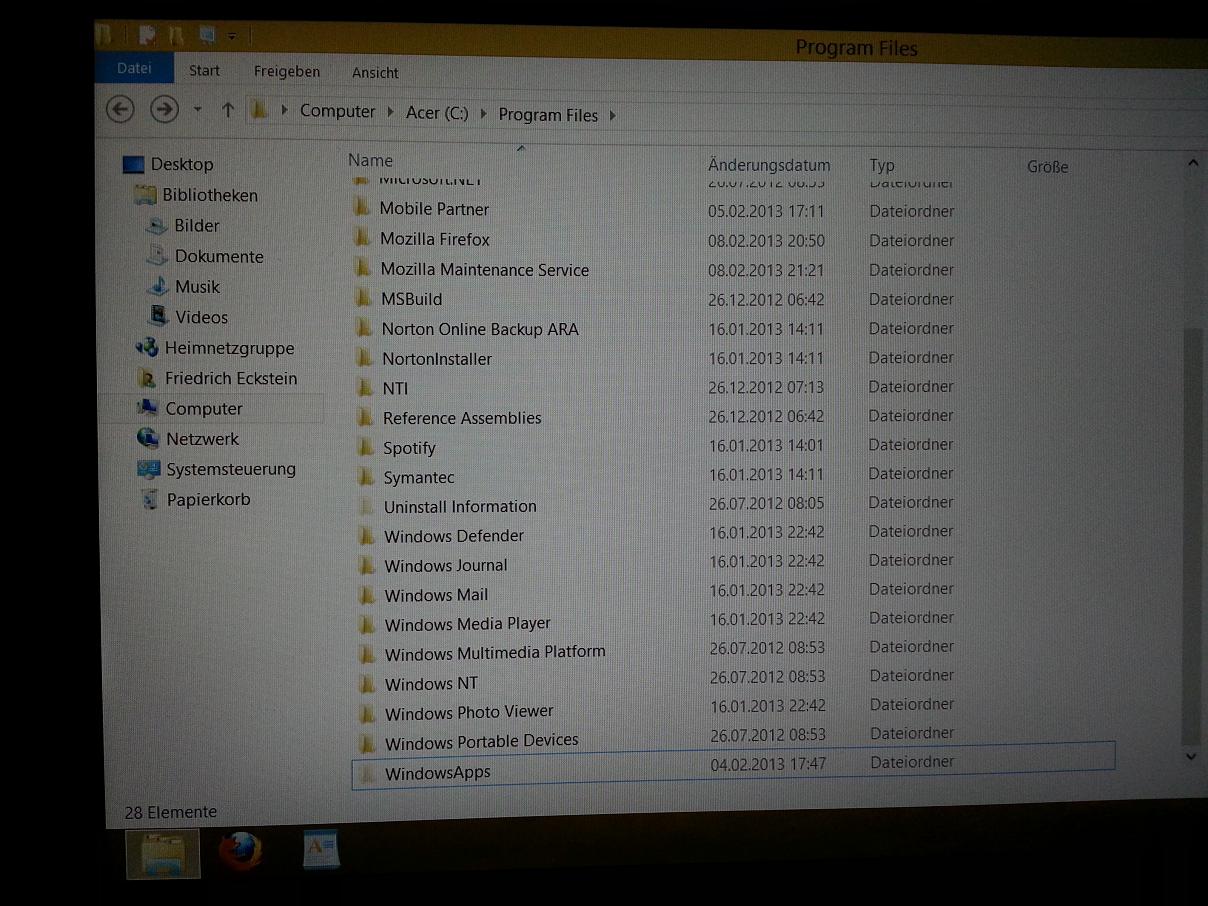Select the Windows Defender folder icon
1208x906 pixels.
click(x=368, y=535)
